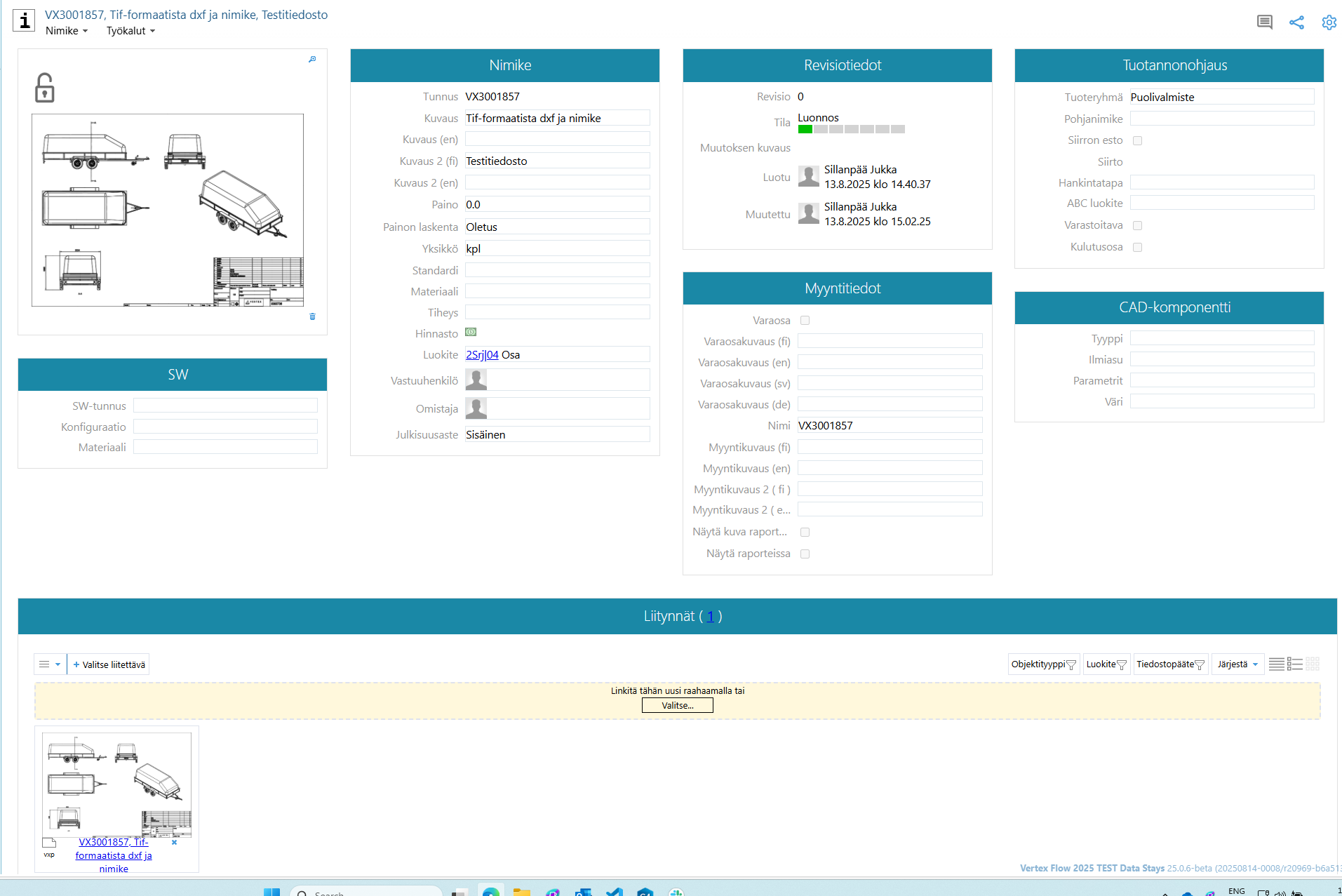Open the Työkalut menu
This screenshot has width=1342, height=896.
(130, 31)
